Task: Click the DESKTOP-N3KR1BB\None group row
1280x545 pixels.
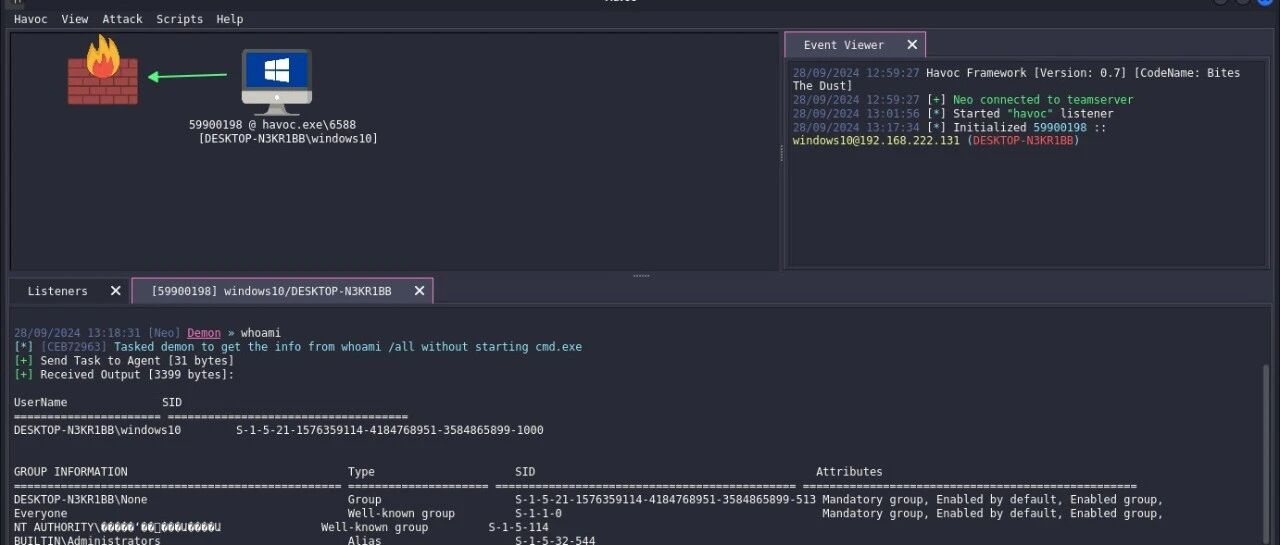Action: [588, 499]
